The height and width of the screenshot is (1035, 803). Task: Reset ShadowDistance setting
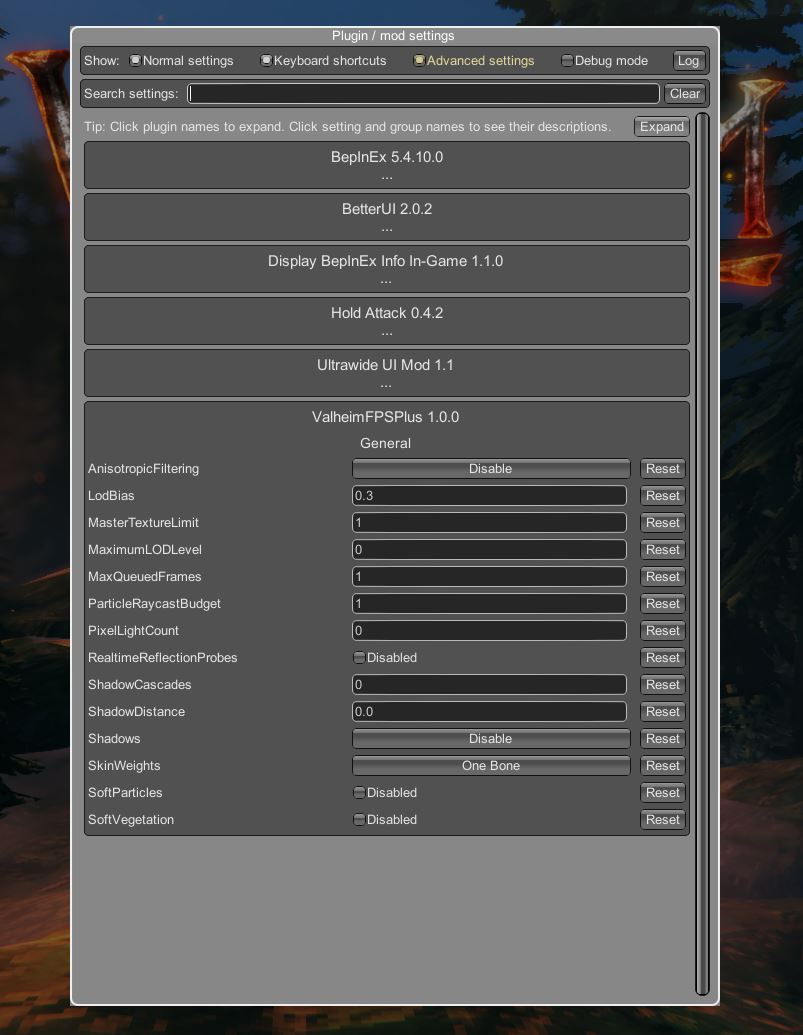point(662,712)
